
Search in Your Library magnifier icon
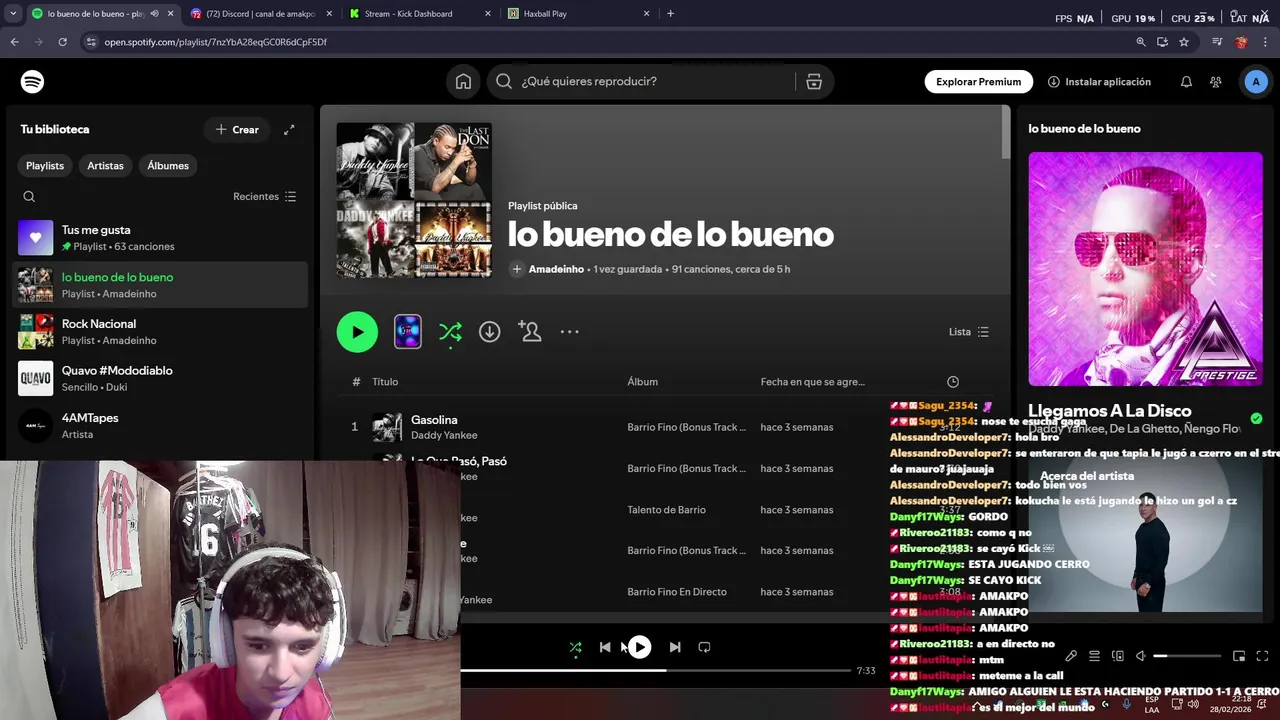tap(29, 197)
